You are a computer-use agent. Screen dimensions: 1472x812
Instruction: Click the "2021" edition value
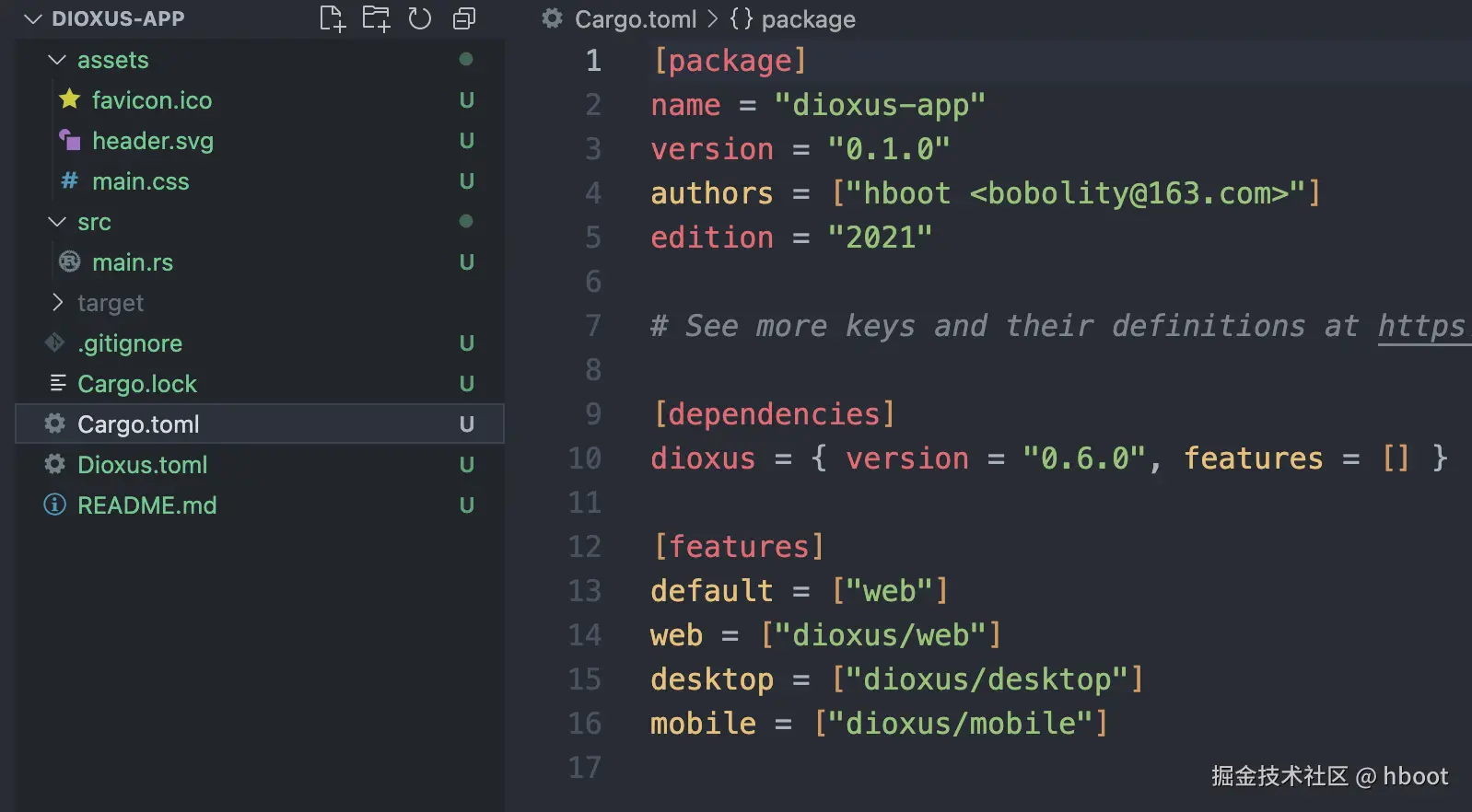[x=880, y=238]
